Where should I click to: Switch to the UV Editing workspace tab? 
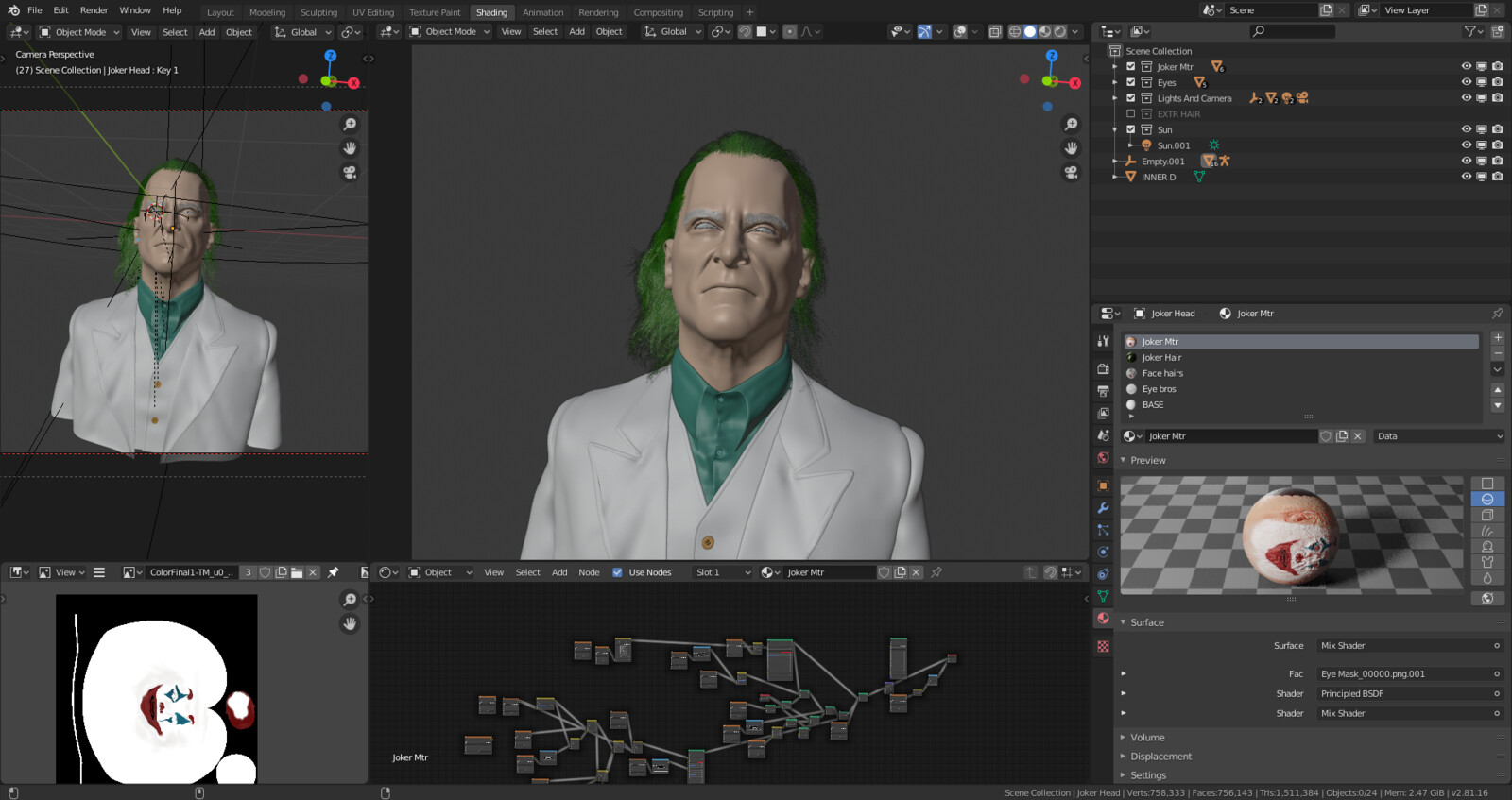[x=373, y=12]
